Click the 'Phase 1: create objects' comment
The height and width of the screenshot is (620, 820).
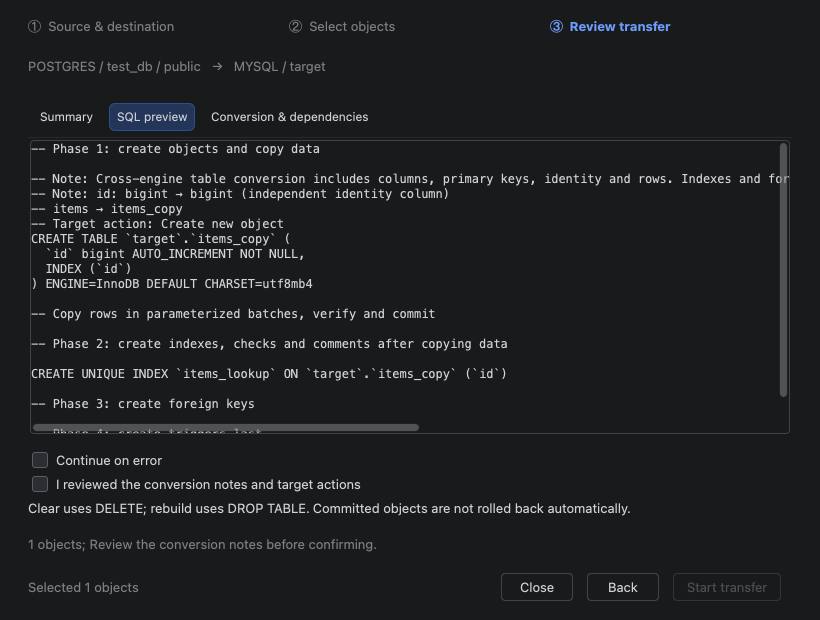coord(175,149)
